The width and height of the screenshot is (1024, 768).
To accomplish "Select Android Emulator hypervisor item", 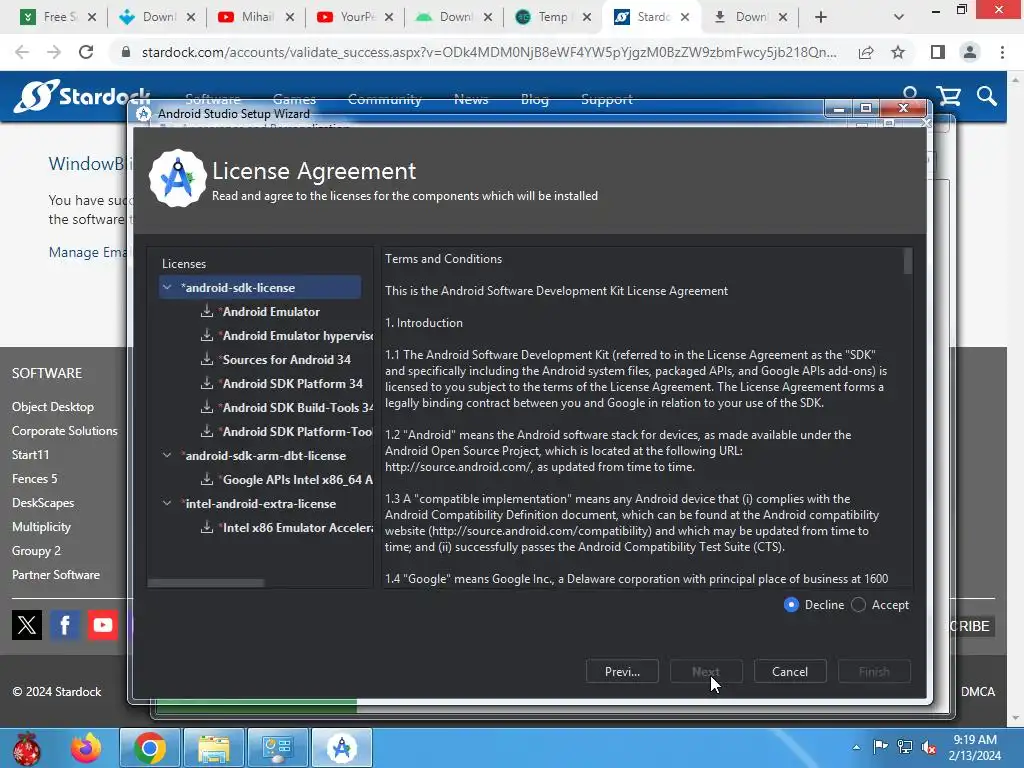I will (x=298, y=336).
